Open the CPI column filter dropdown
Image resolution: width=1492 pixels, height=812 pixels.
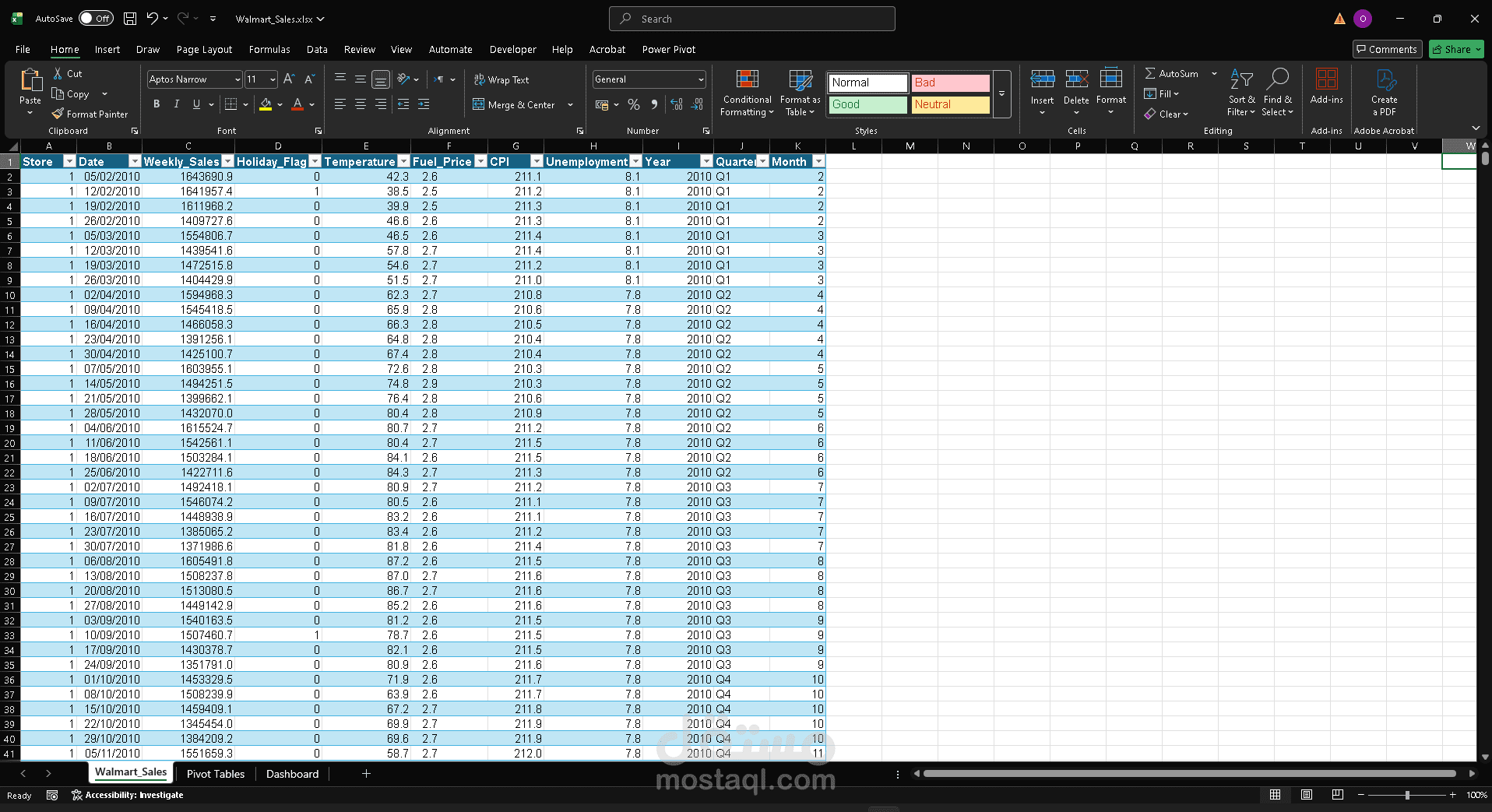537,161
